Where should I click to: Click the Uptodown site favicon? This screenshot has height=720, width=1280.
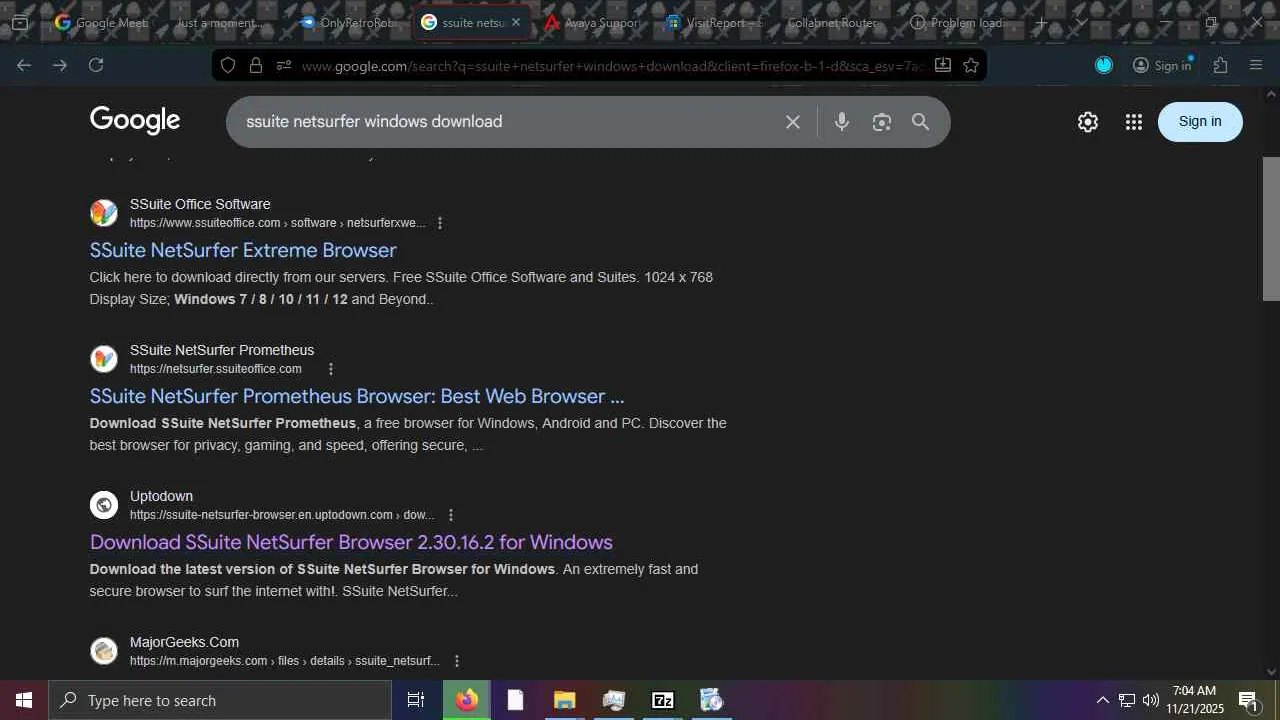(x=104, y=505)
